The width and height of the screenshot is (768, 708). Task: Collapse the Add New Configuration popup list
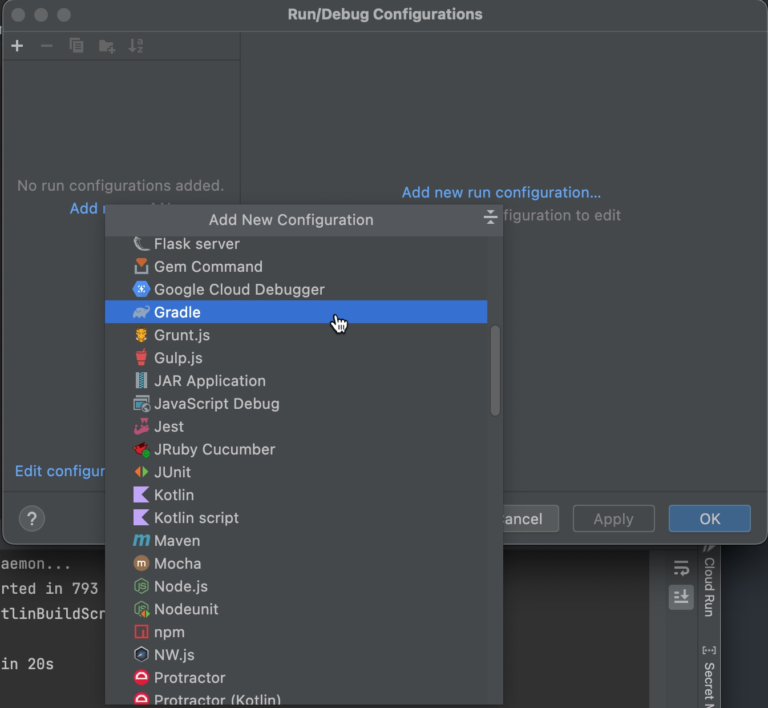click(489, 218)
